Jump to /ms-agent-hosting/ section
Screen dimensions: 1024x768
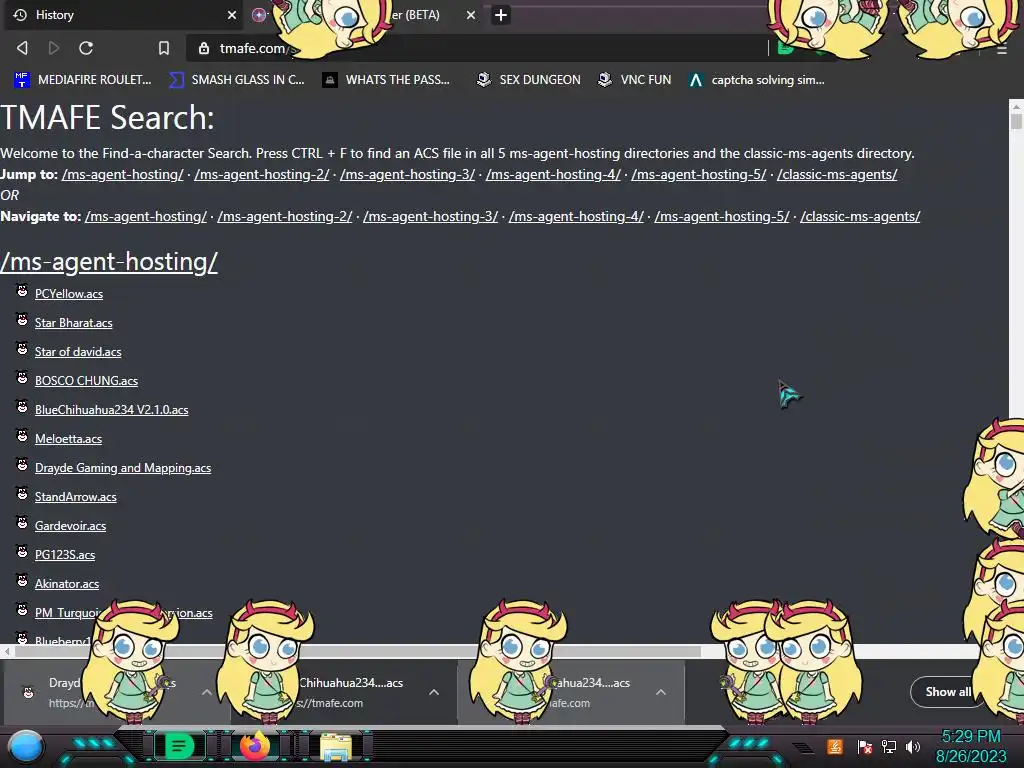[123, 174]
